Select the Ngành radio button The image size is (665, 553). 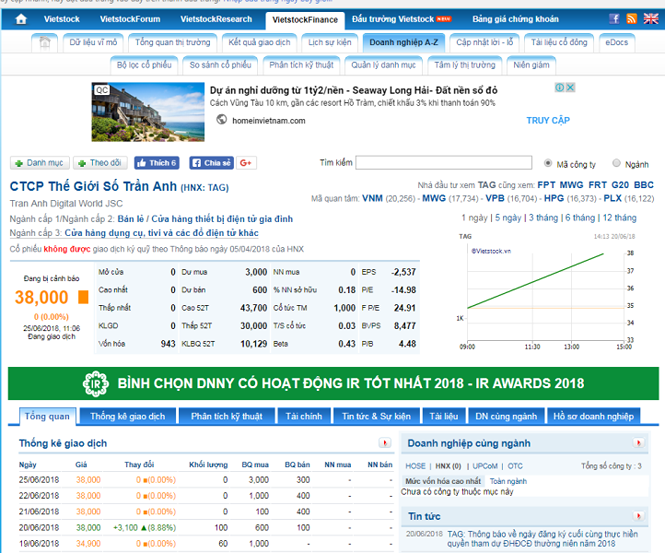coord(616,163)
